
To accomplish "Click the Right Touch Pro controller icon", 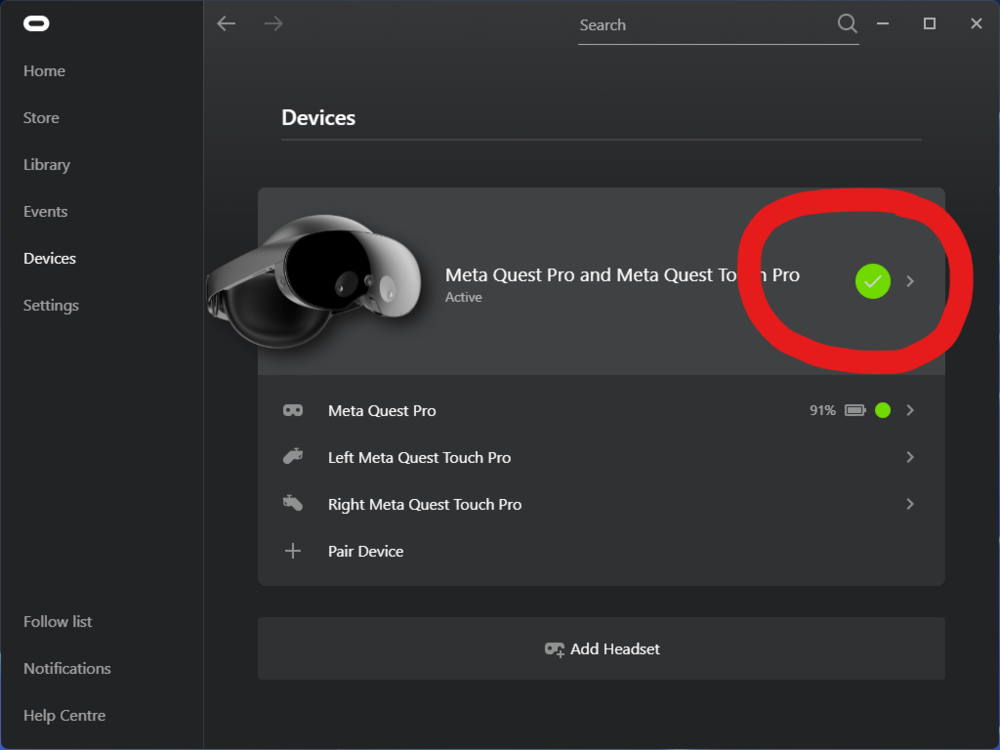I will [293, 503].
